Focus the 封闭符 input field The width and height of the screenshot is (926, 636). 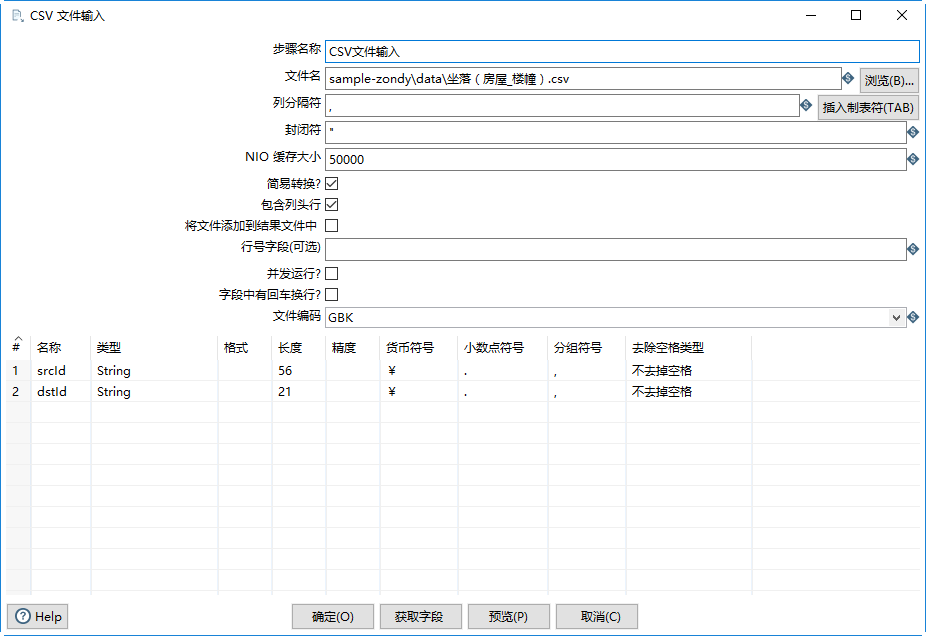click(615, 132)
